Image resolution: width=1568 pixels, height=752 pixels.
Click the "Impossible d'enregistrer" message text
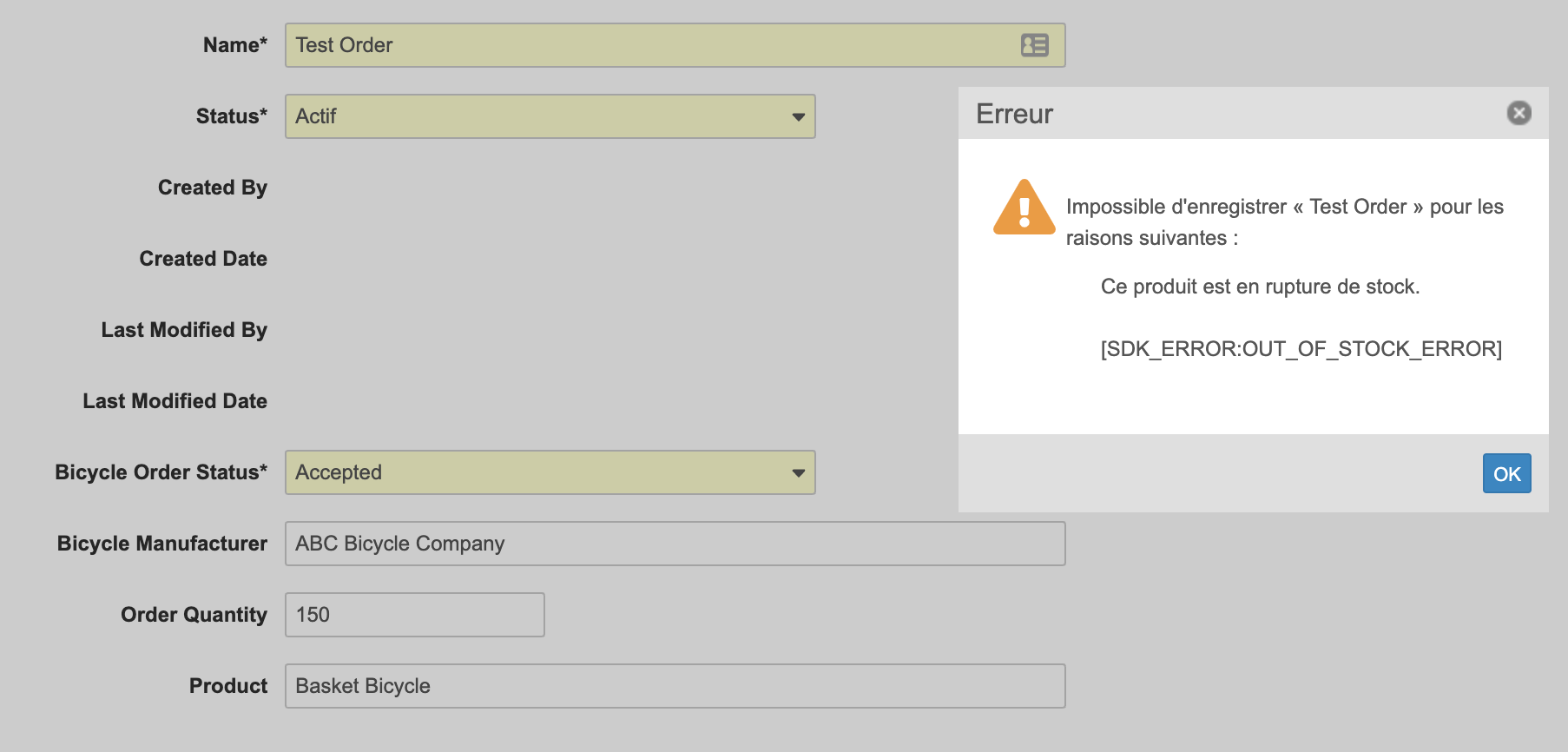point(1285,222)
